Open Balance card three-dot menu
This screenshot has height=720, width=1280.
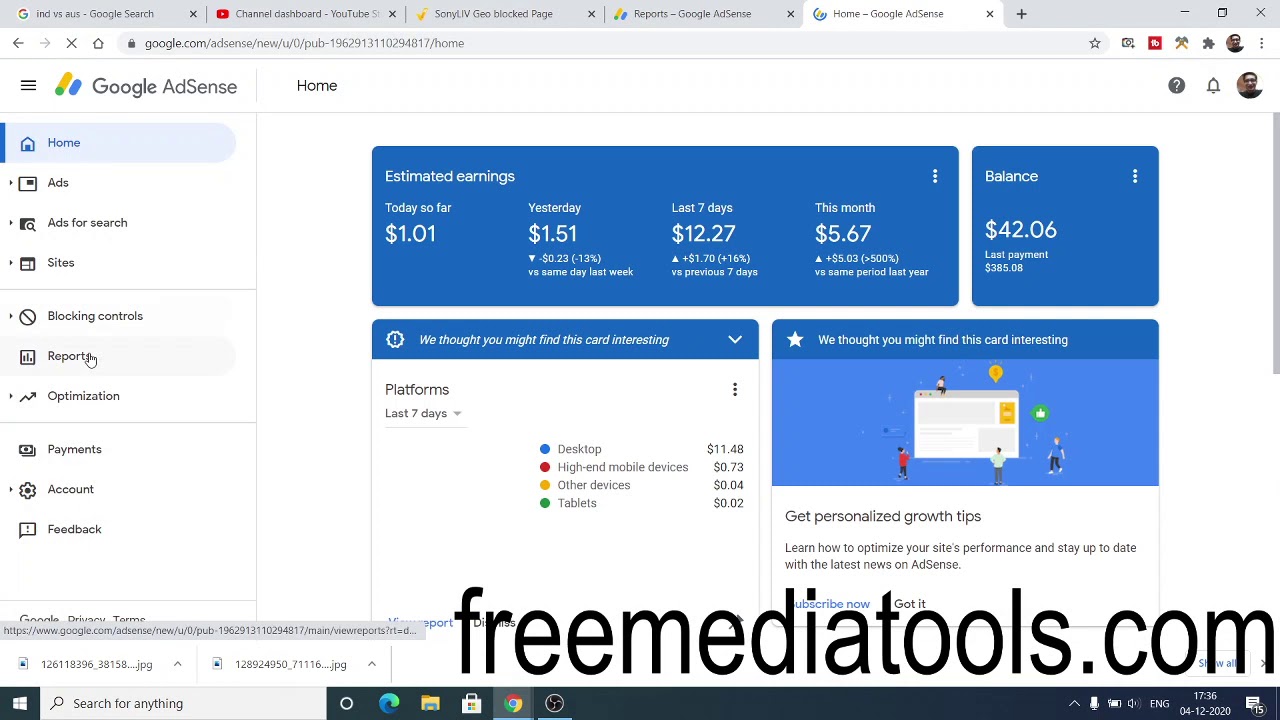click(x=1135, y=177)
